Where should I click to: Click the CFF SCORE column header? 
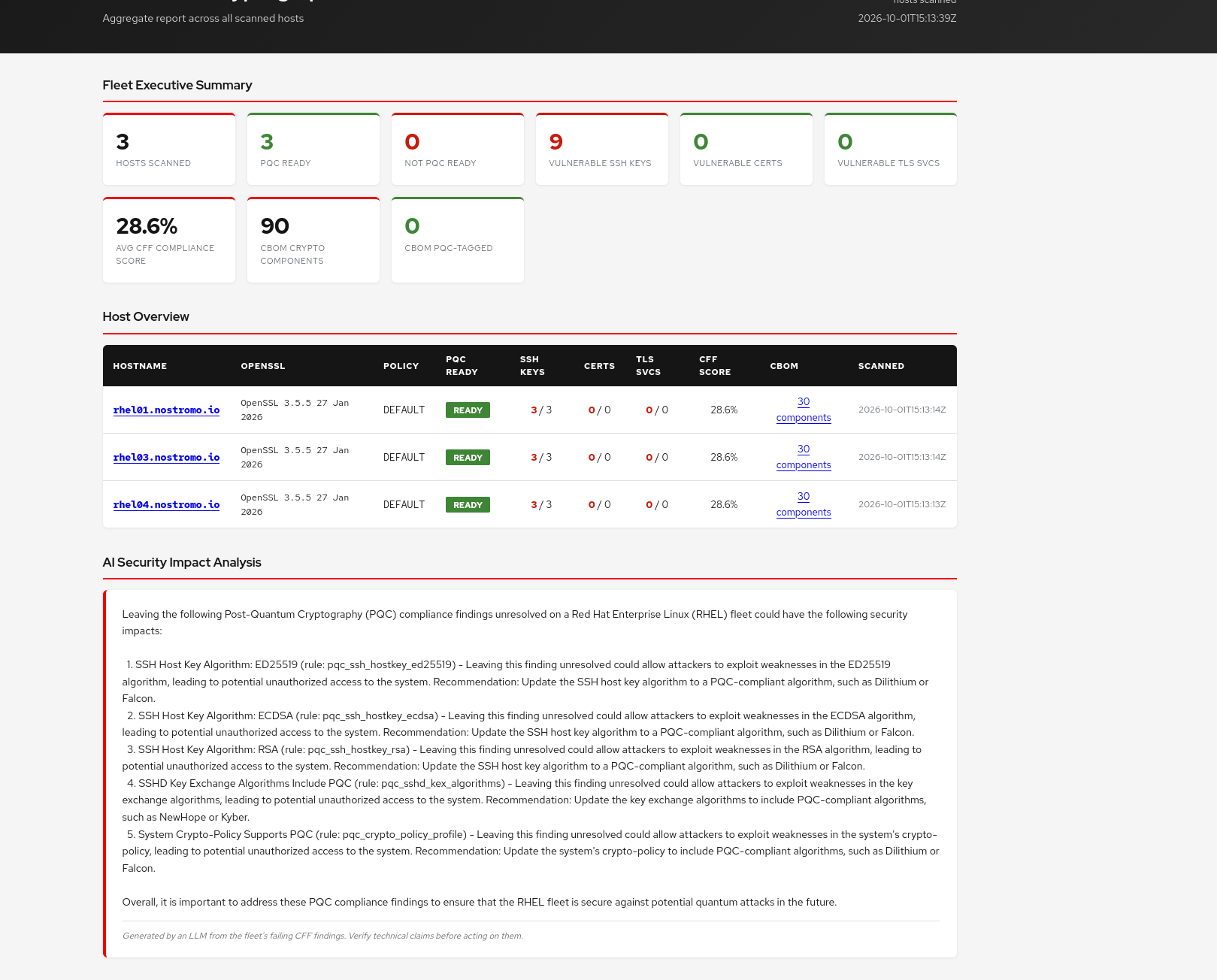pyautogui.click(x=715, y=366)
